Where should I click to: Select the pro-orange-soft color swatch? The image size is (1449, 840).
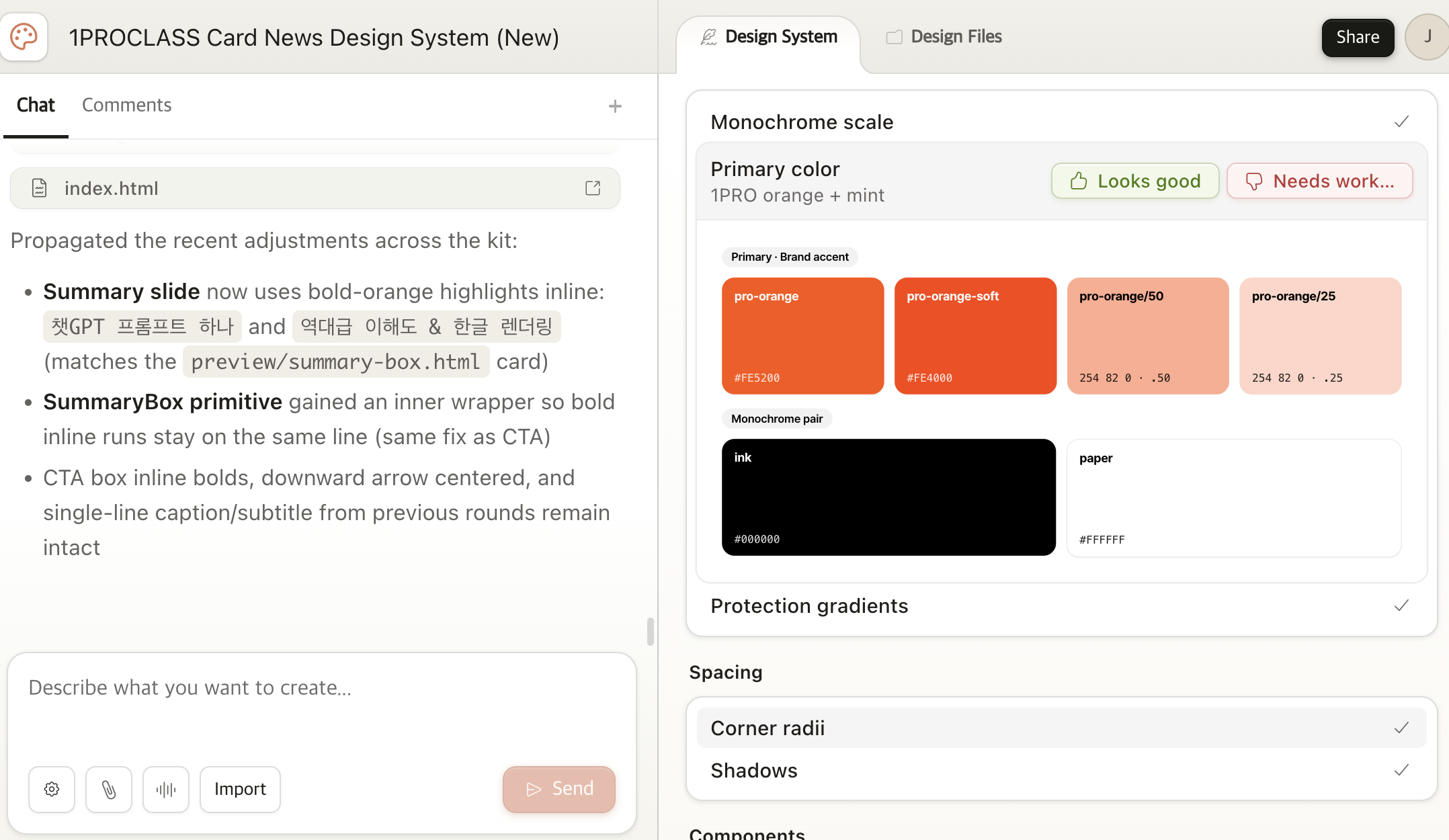(975, 336)
